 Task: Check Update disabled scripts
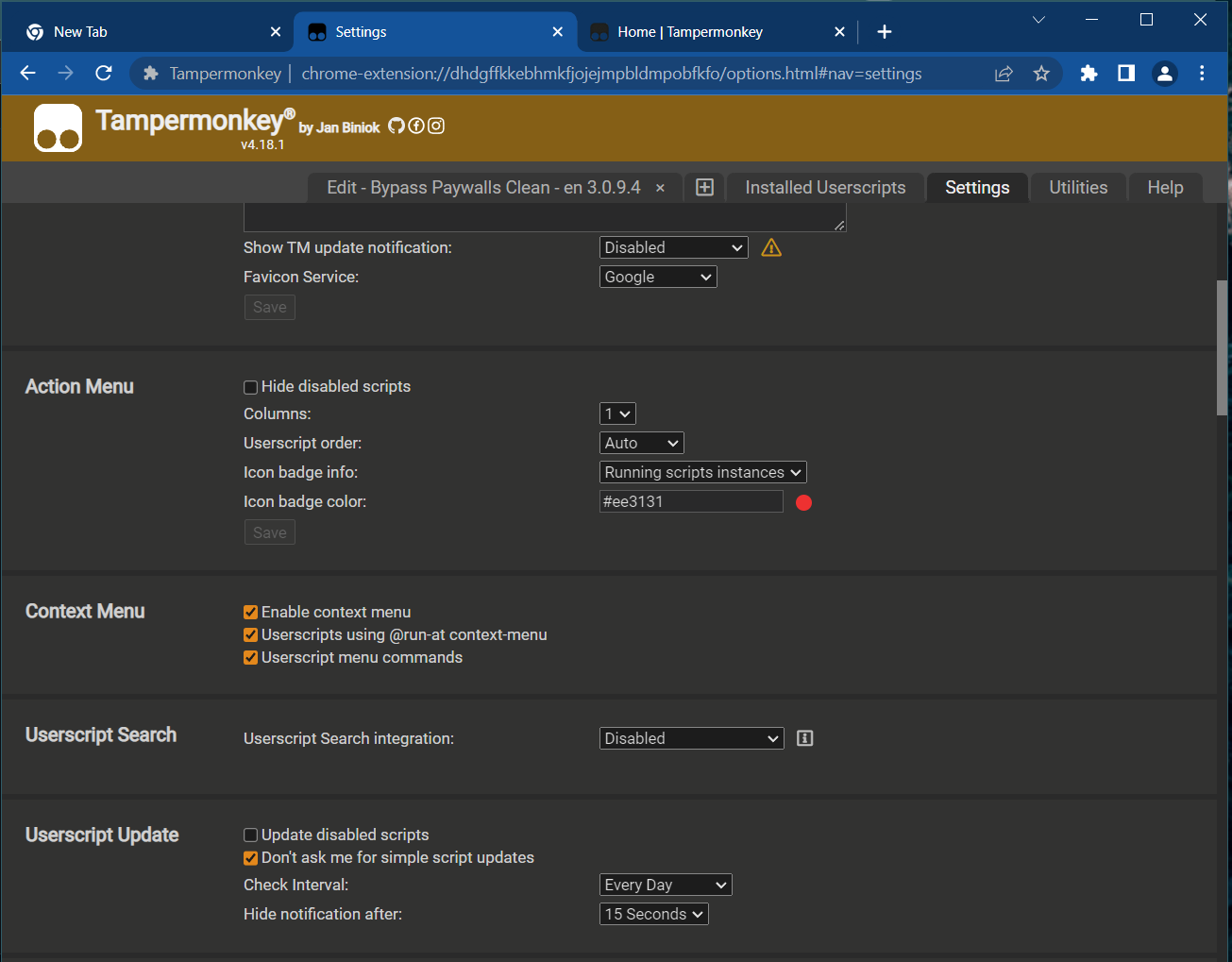tap(250, 835)
